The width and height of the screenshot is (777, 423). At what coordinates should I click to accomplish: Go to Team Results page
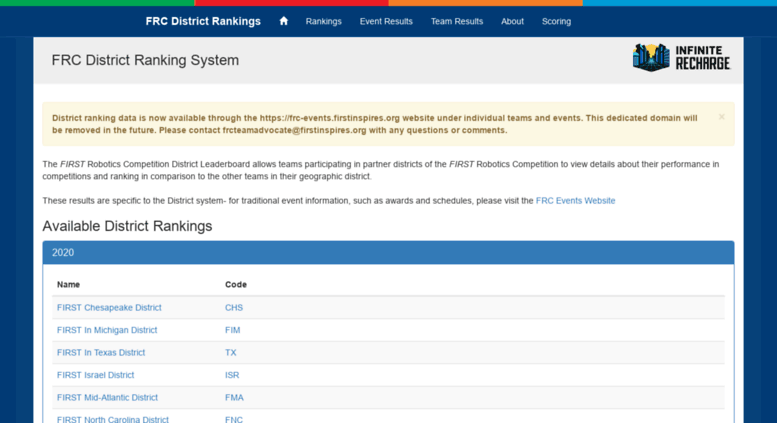pyautogui.click(x=456, y=21)
